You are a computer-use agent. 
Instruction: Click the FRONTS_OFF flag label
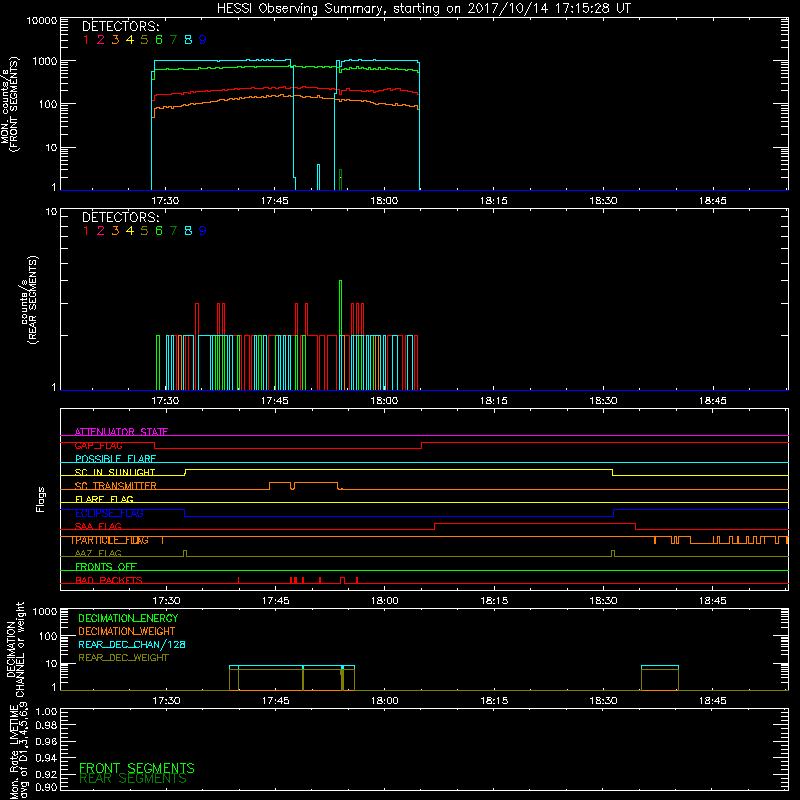click(x=106, y=567)
